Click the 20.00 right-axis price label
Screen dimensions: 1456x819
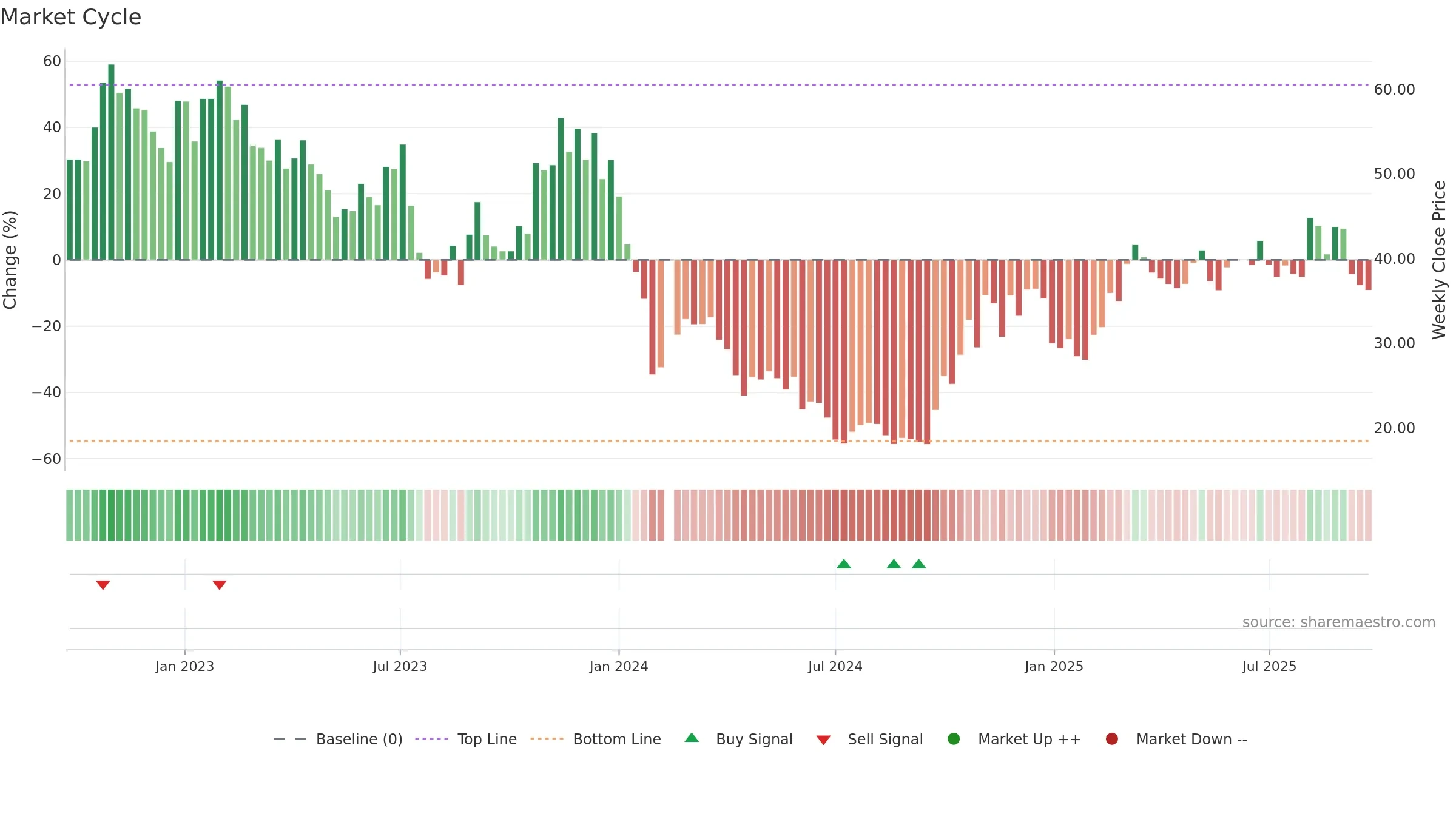pos(1395,428)
